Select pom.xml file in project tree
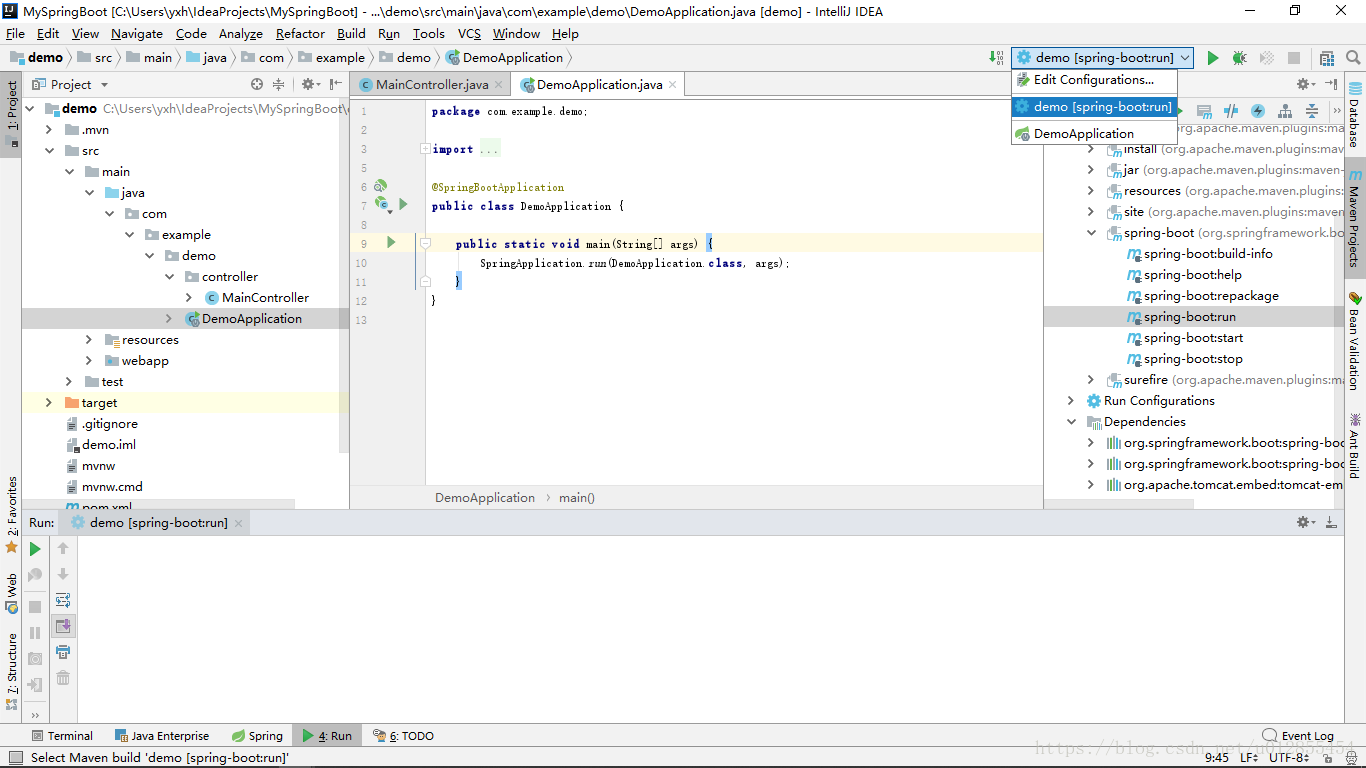This screenshot has width=1366, height=768. pos(107,507)
